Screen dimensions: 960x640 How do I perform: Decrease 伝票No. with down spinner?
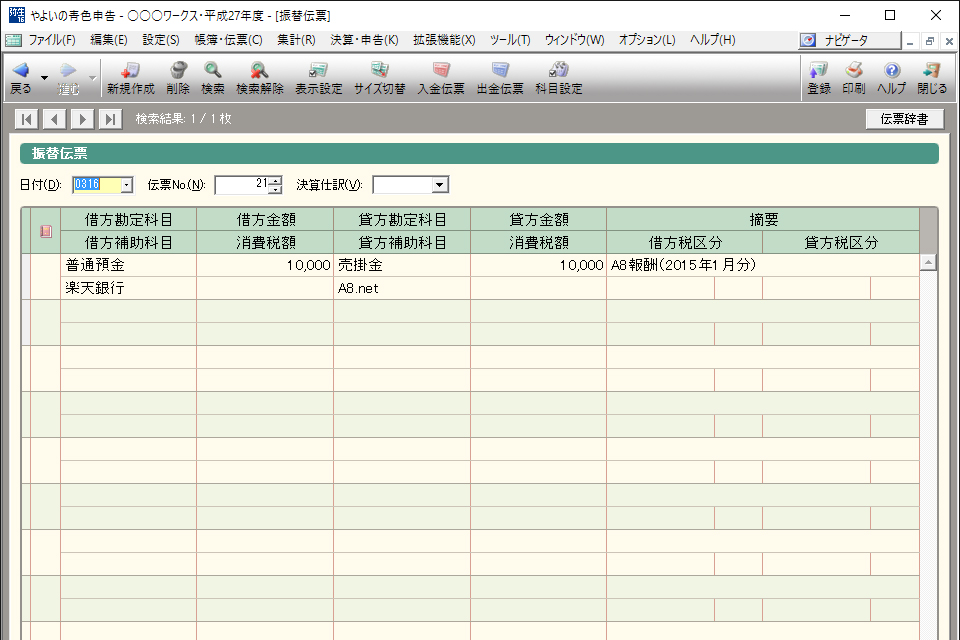[x=276, y=189]
